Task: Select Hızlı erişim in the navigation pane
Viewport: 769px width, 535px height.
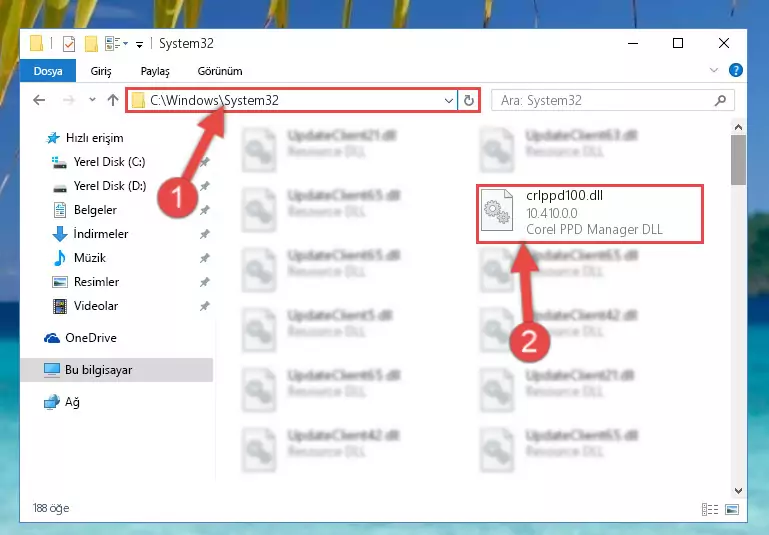Action: pyautogui.click(x=94, y=138)
